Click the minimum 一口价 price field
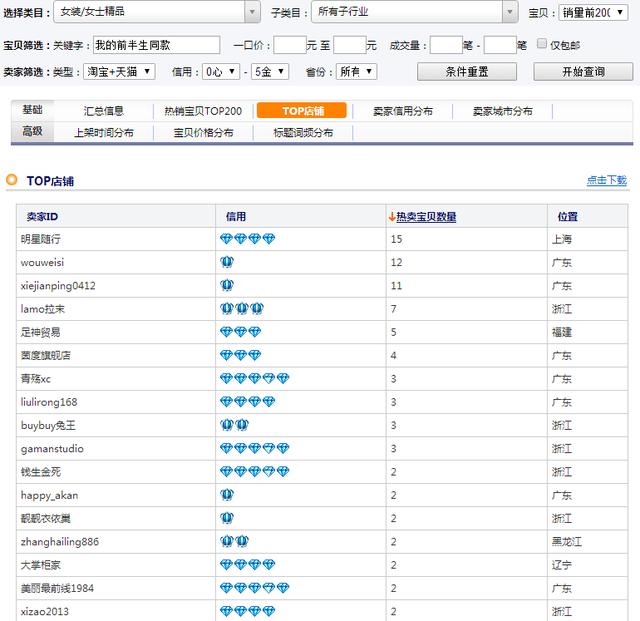 pyautogui.click(x=290, y=45)
